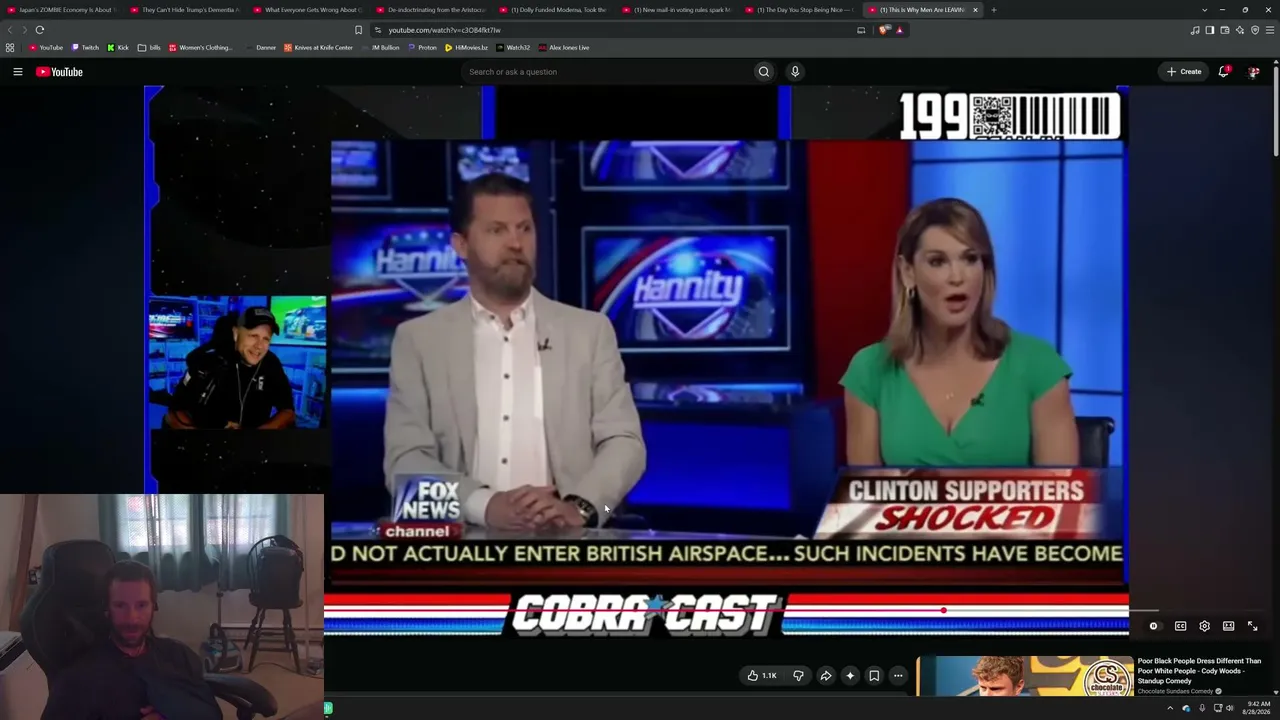Switch to They Can't Hide Trump's Dementia tab
1280x720 pixels.
point(186,10)
